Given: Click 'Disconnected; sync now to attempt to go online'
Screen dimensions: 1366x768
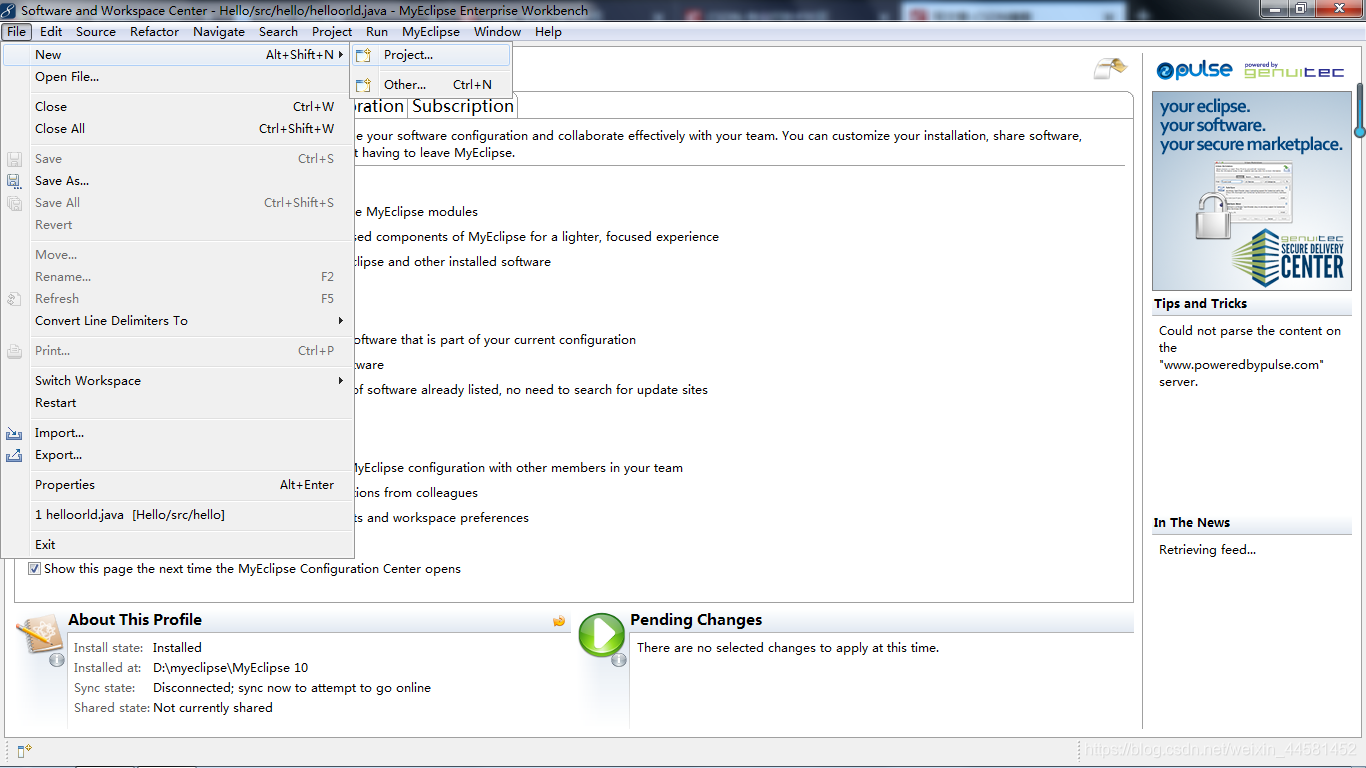Looking at the screenshot, I should click(292, 688).
